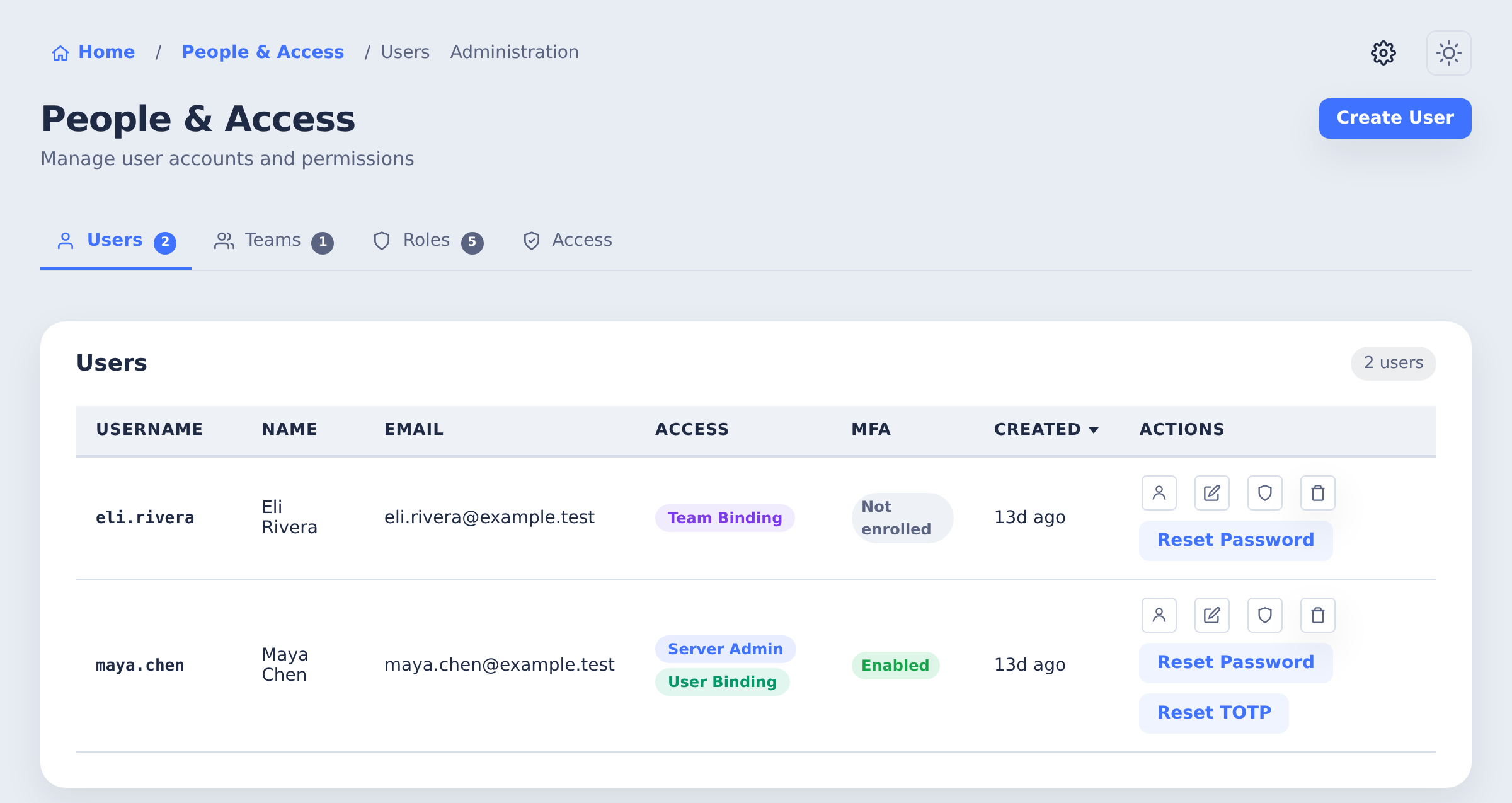Click the MFA column header
The height and width of the screenshot is (803, 1512).
point(871,430)
